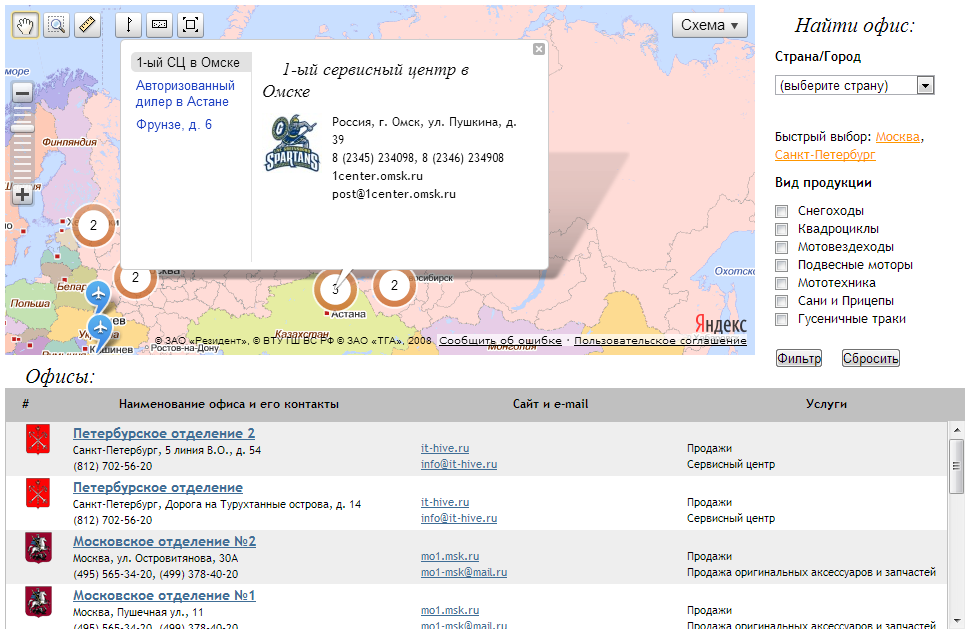Open cluster marker 3 near Астана
The image size is (970, 634).
[335, 288]
